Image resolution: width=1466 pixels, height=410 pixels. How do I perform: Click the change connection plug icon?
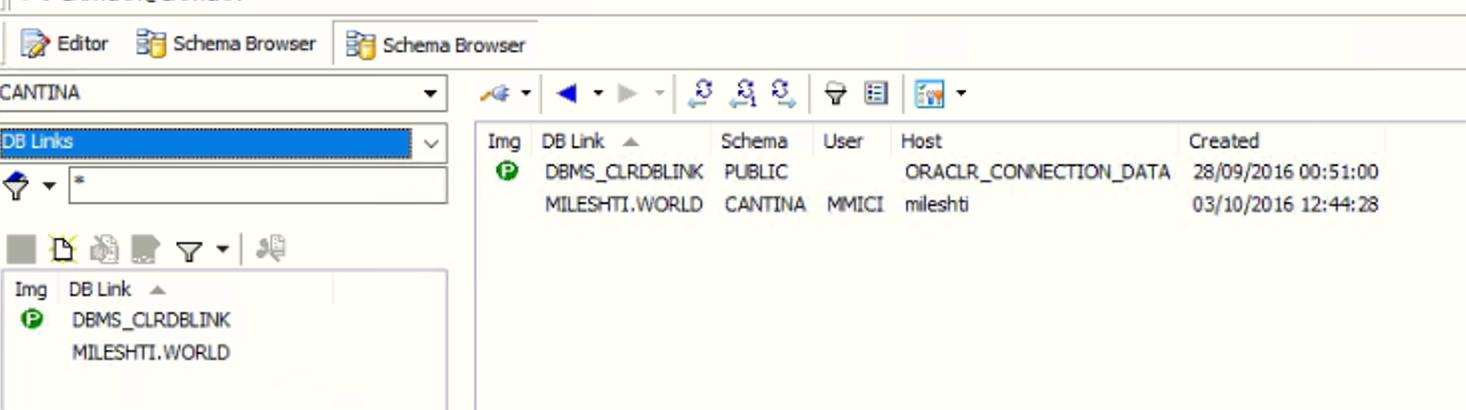[x=495, y=93]
